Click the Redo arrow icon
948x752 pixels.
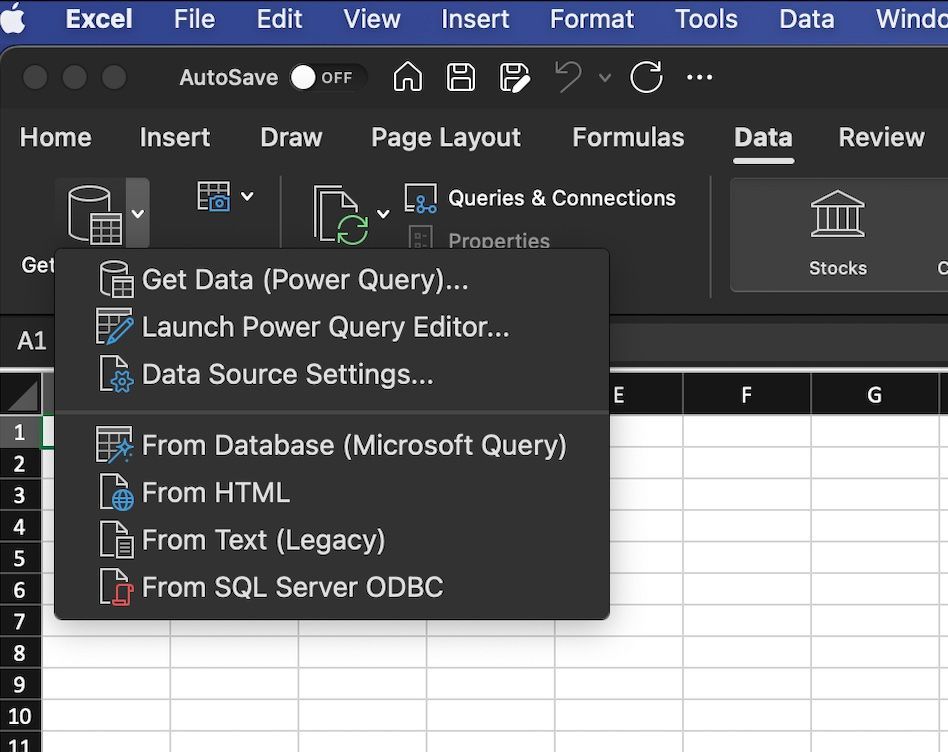pos(646,78)
